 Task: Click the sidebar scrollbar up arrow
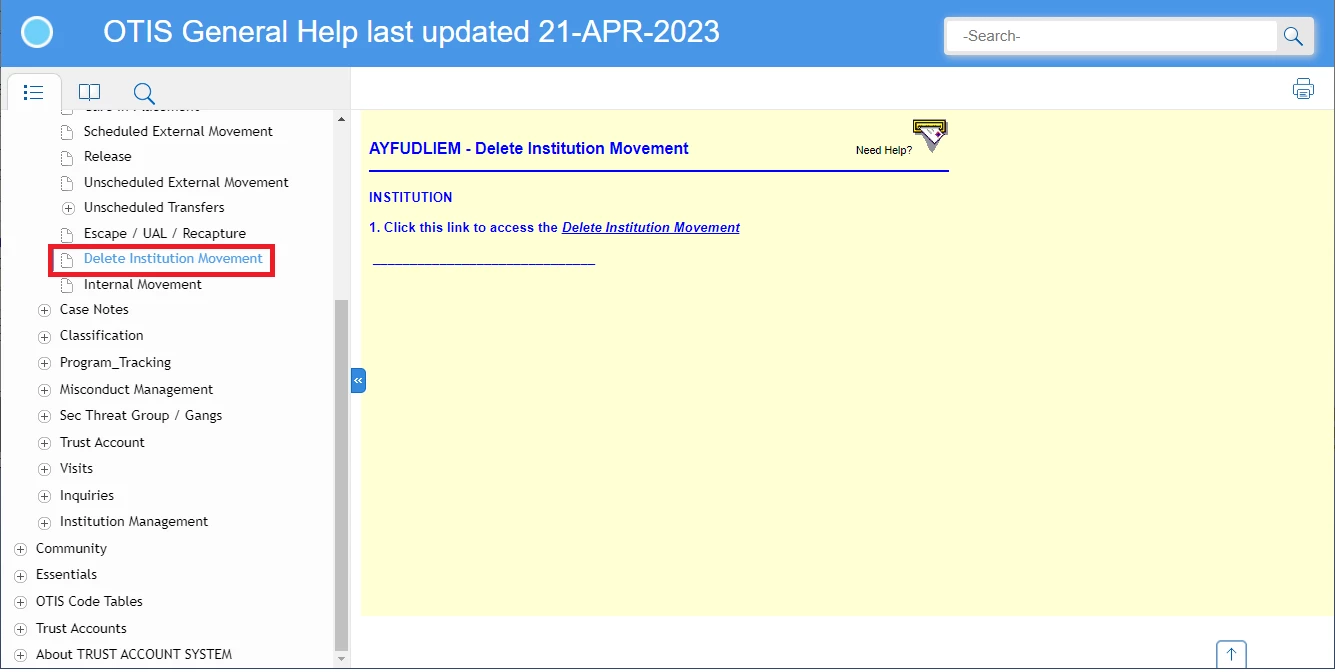(x=341, y=119)
